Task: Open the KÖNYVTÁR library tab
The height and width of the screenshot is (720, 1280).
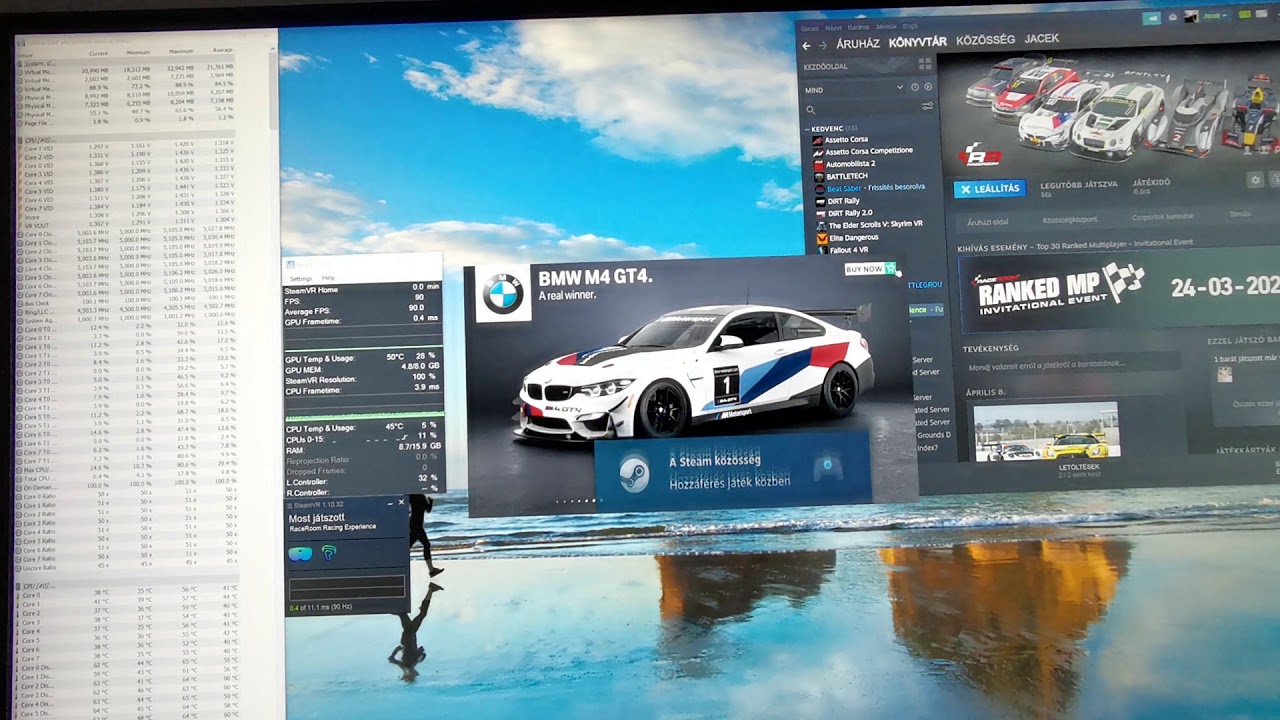Action: tap(917, 42)
